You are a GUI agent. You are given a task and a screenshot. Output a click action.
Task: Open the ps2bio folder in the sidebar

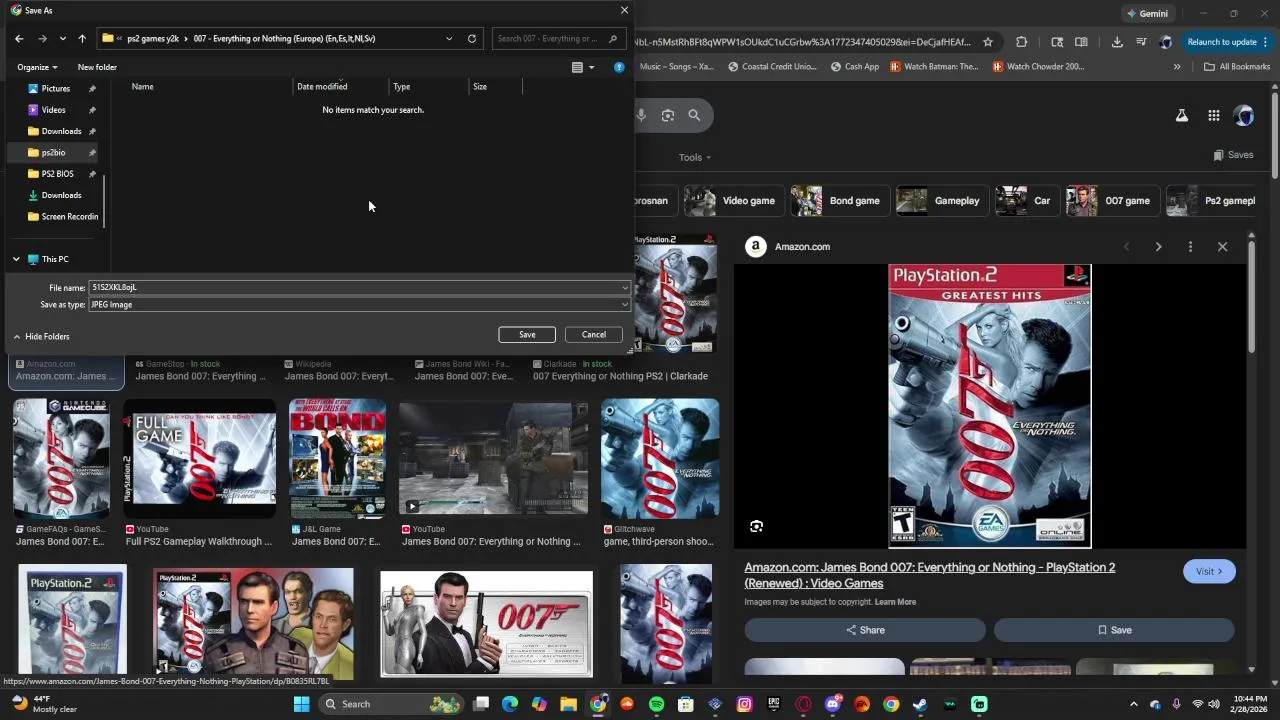click(x=53, y=152)
